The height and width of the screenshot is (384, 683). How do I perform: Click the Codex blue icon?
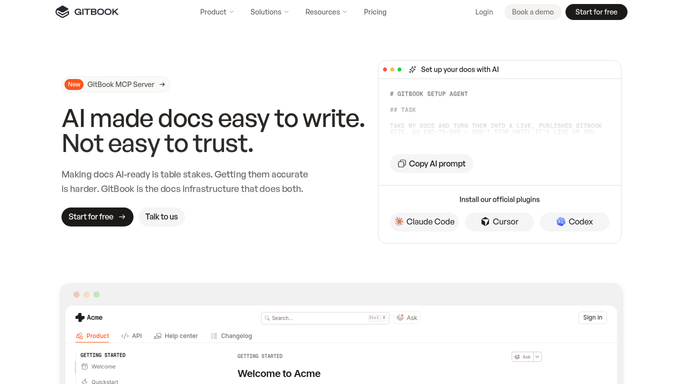tap(561, 222)
